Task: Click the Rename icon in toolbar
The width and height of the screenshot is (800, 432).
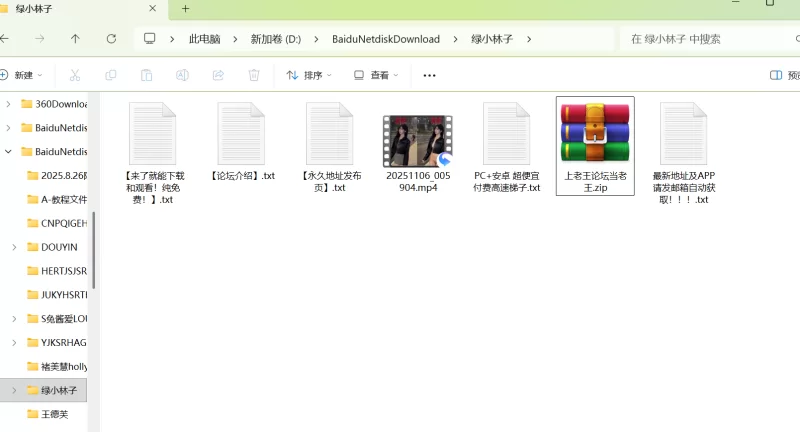Action: coord(182,75)
